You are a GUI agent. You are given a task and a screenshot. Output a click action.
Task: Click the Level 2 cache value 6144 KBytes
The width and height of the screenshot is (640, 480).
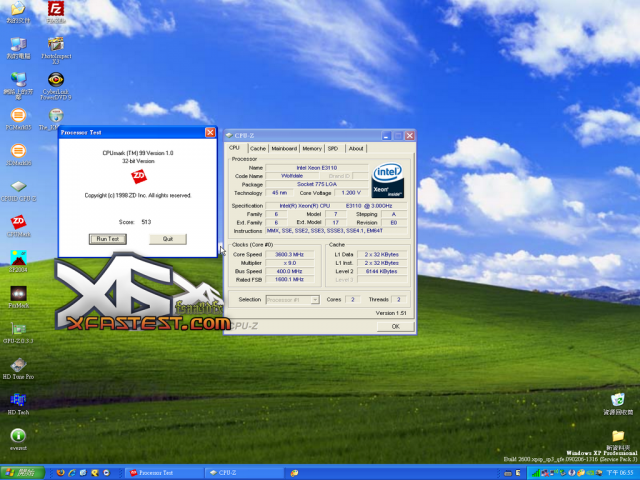point(382,271)
